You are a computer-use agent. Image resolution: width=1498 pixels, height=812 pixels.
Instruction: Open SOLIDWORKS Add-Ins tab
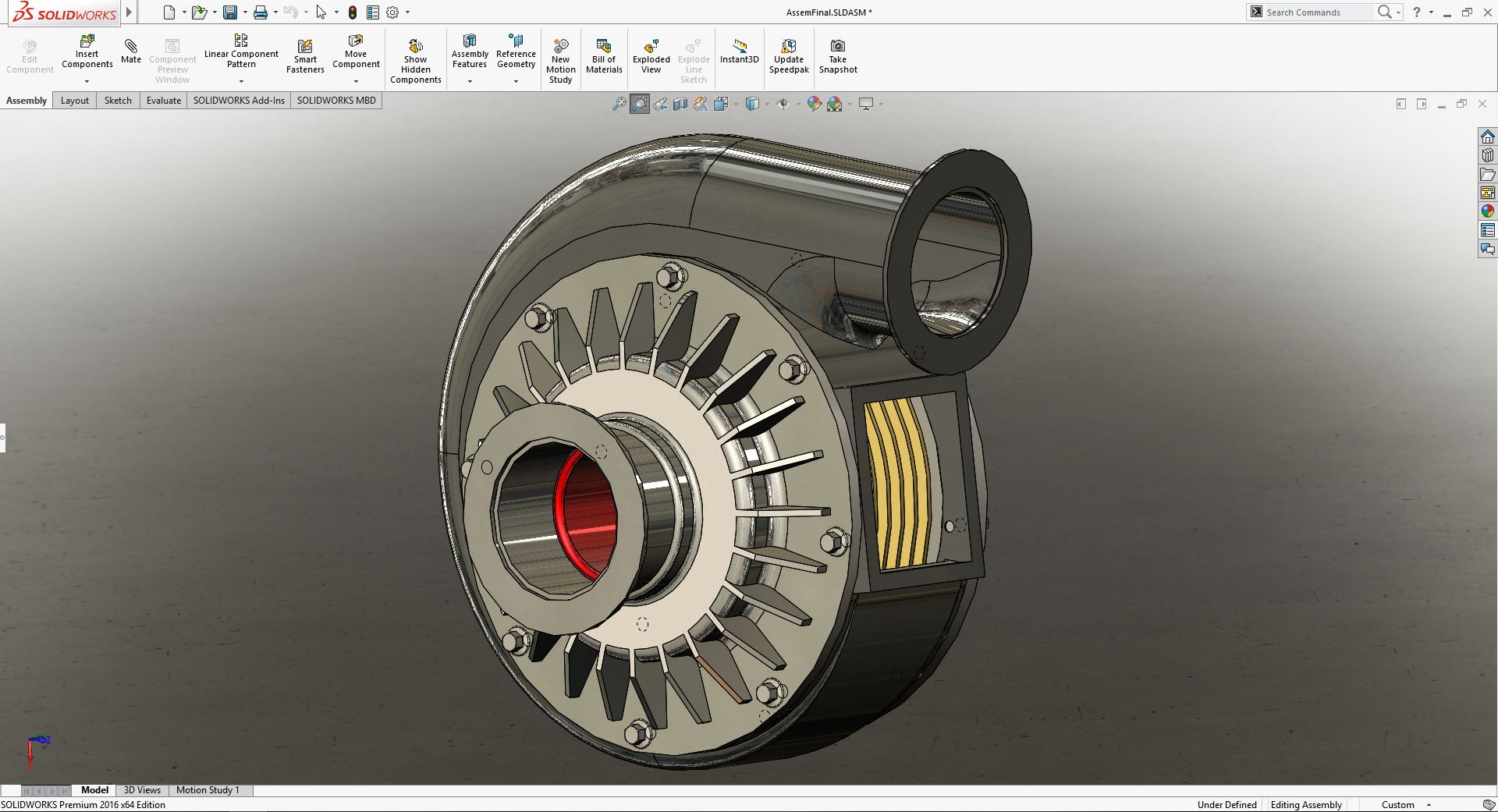239,101
